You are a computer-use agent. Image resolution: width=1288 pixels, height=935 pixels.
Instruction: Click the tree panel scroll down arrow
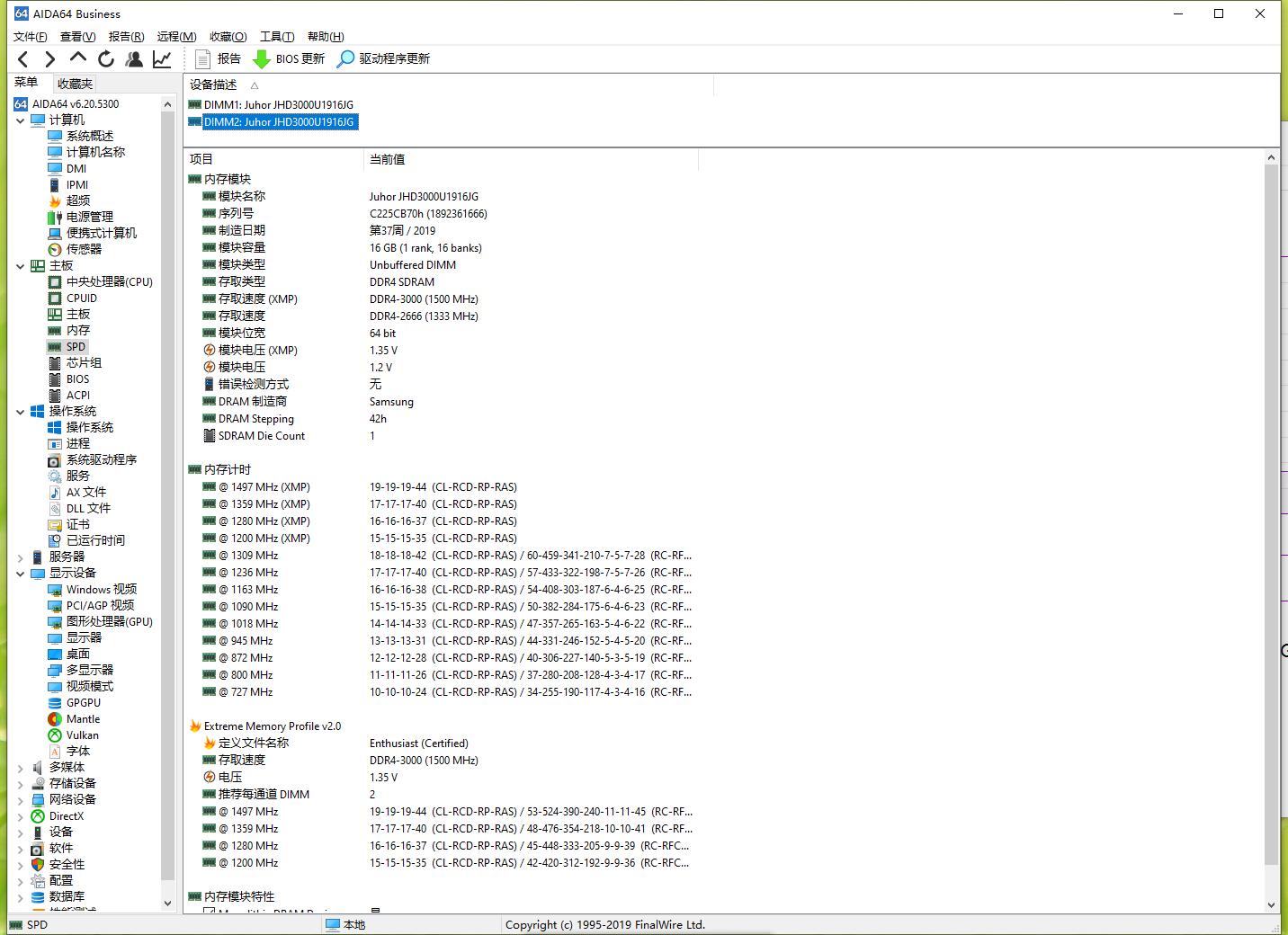tap(167, 904)
